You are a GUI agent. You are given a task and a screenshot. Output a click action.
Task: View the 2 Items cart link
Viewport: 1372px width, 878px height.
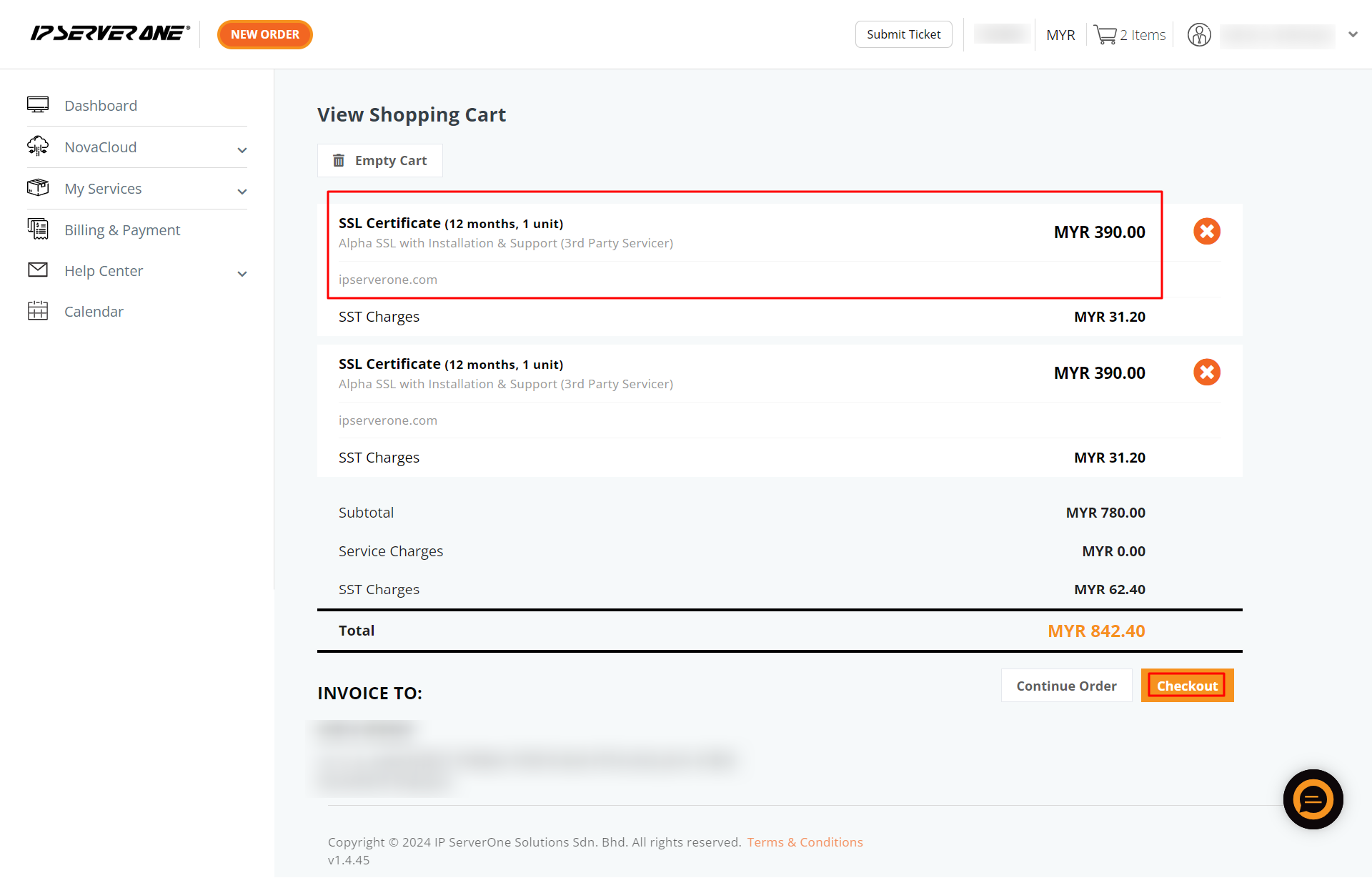pos(1143,35)
